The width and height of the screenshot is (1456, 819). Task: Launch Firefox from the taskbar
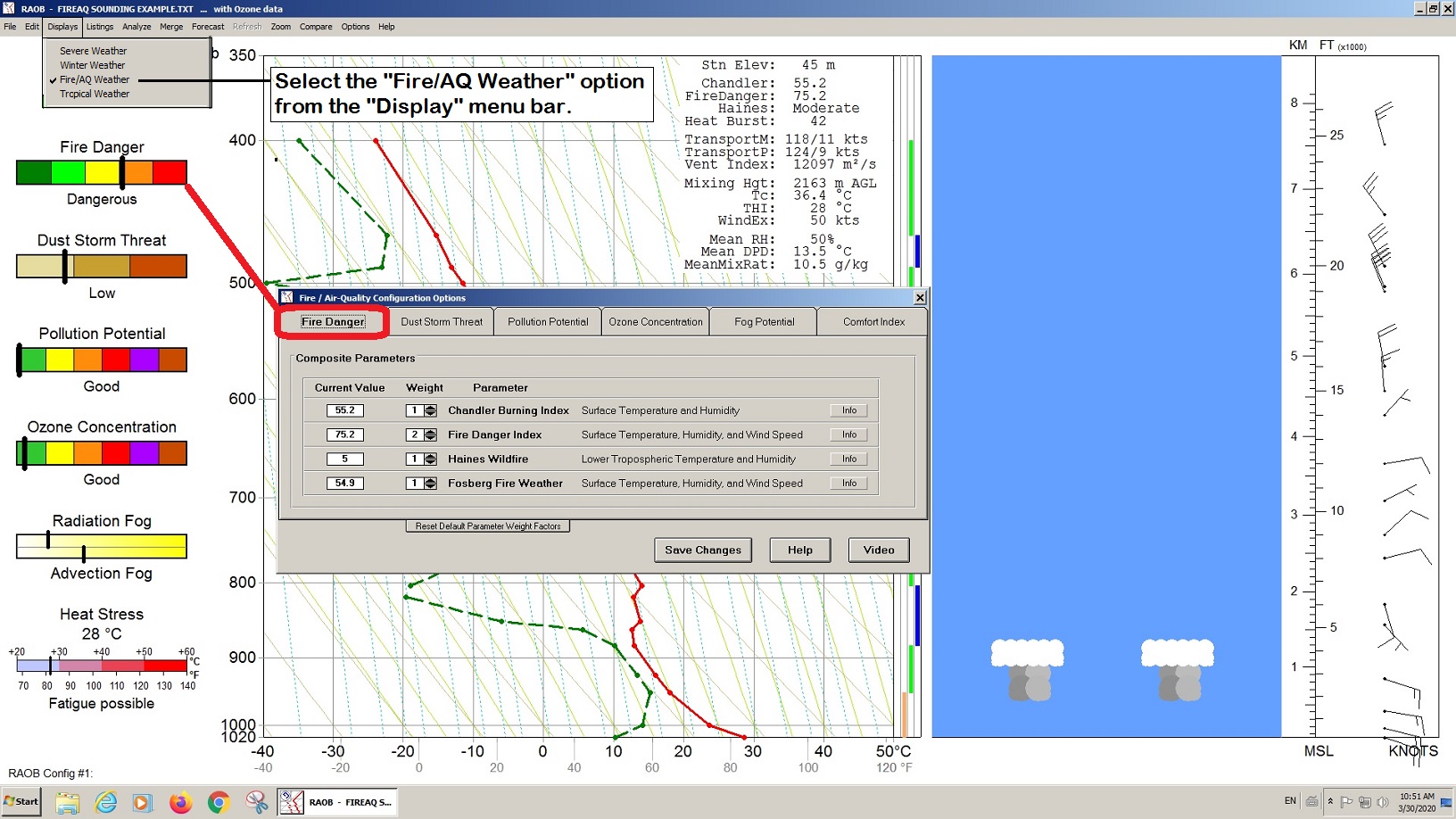coord(181,802)
